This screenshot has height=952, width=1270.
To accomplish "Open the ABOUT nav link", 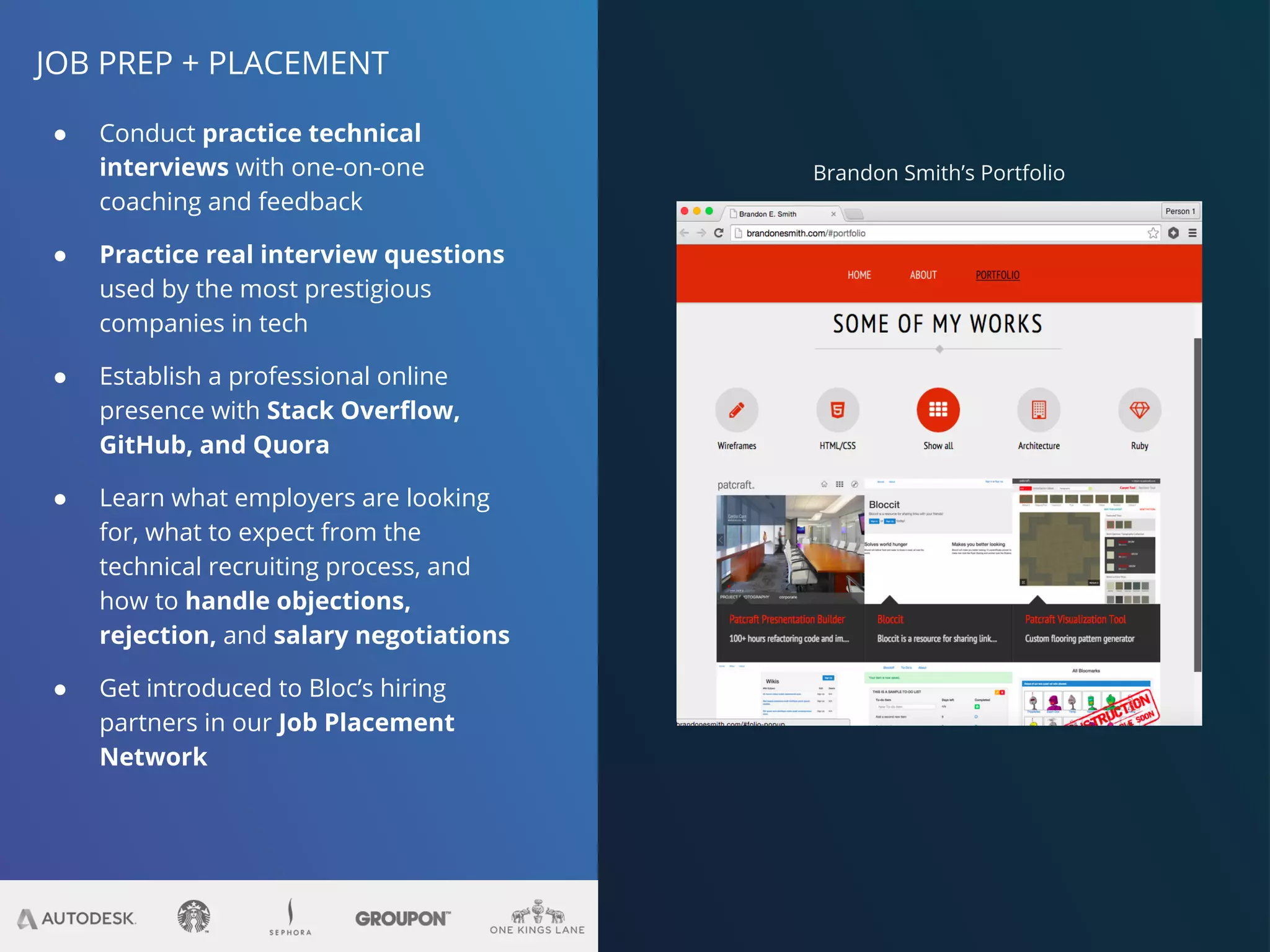I will (x=923, y=275).
